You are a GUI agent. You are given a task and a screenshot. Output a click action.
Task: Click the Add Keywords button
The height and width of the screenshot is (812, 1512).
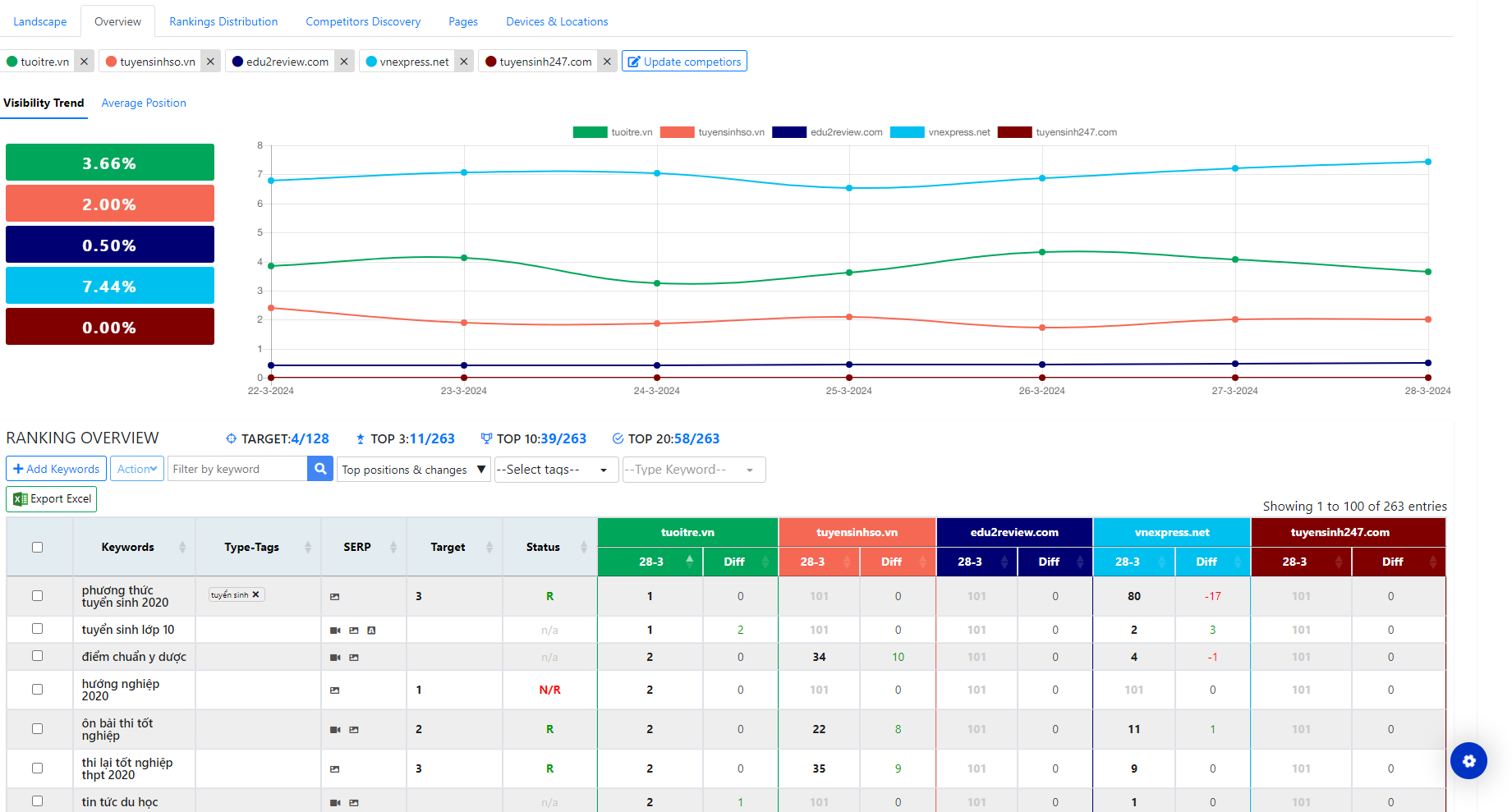56,469
